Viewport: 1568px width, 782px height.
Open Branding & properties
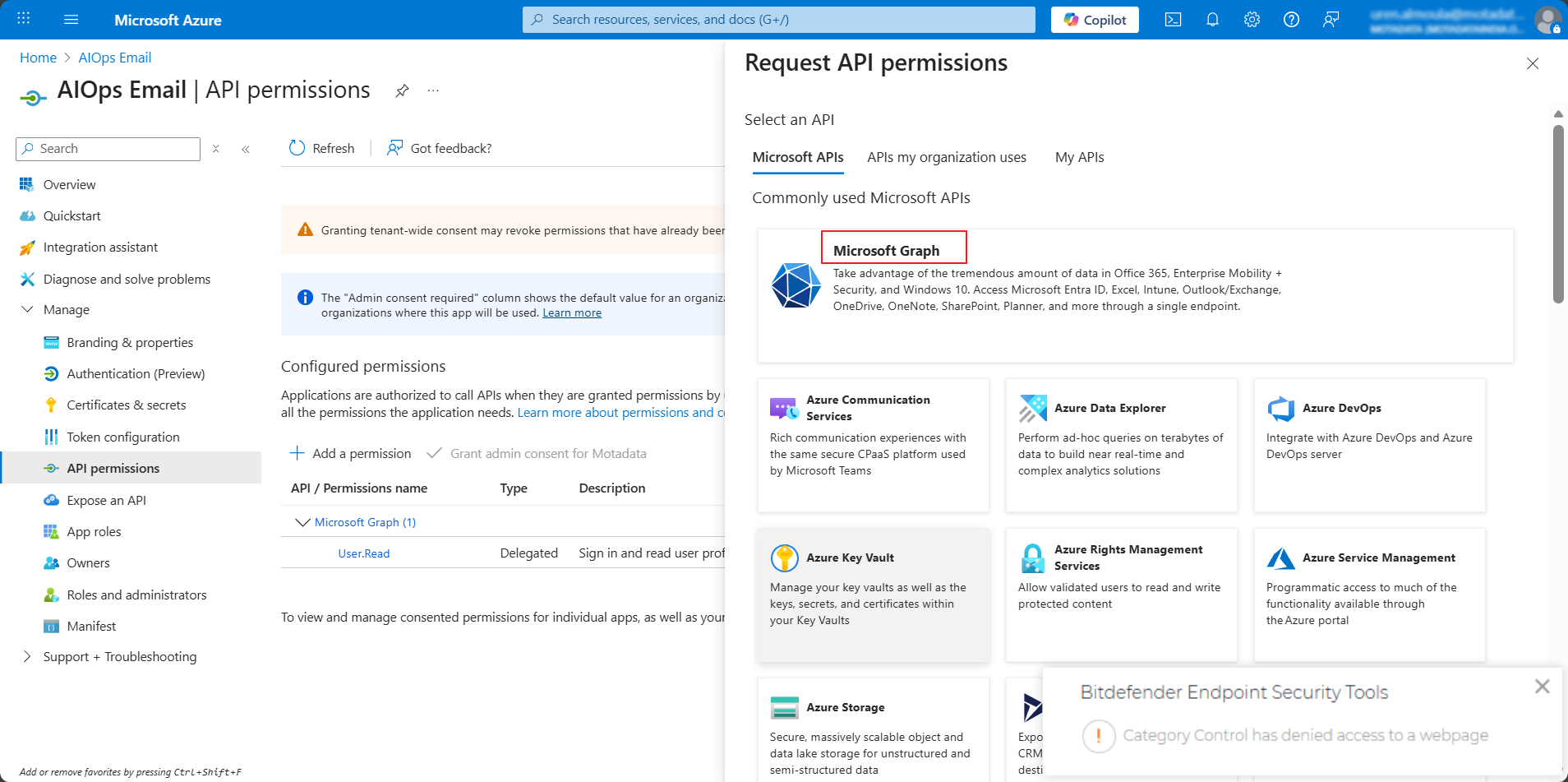[131, 342]
